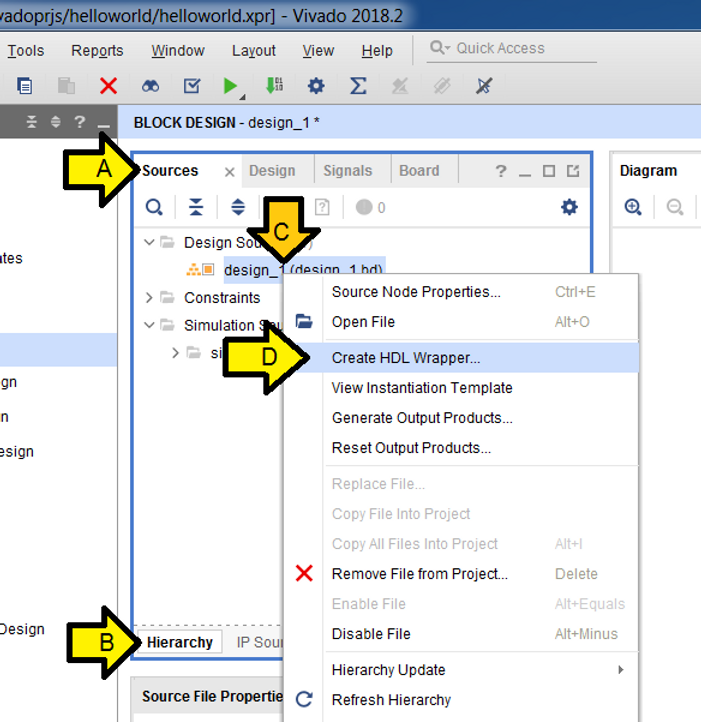Viewport: 701px width, 722px height.
Task: Click the Sigma reports toolbar icon
Action: click(358, 86)
